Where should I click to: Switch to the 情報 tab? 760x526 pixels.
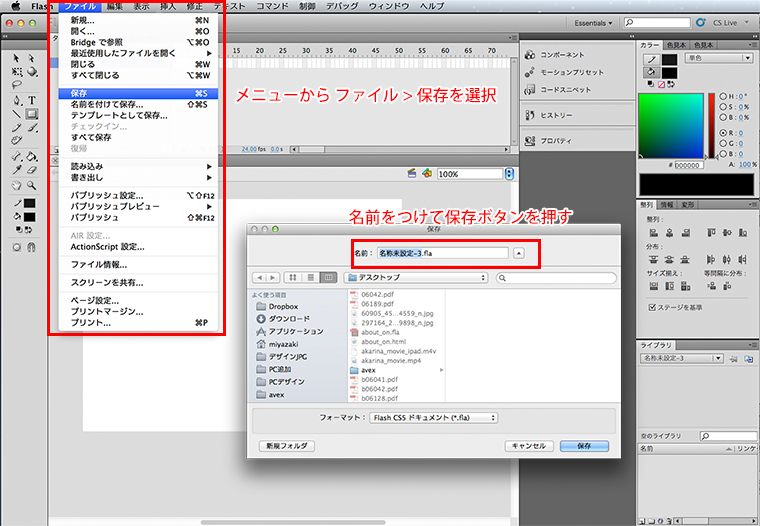pyautogui.click(x=666, y=204)
